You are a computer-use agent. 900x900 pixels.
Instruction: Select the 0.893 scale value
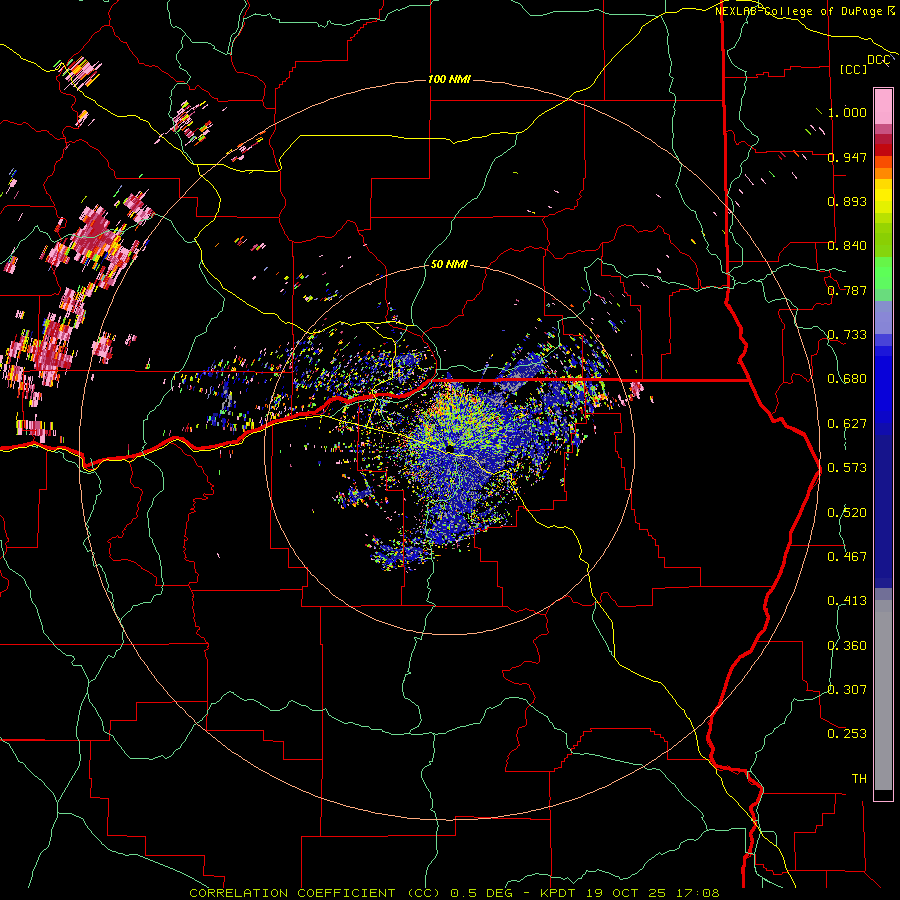point(847,201)
